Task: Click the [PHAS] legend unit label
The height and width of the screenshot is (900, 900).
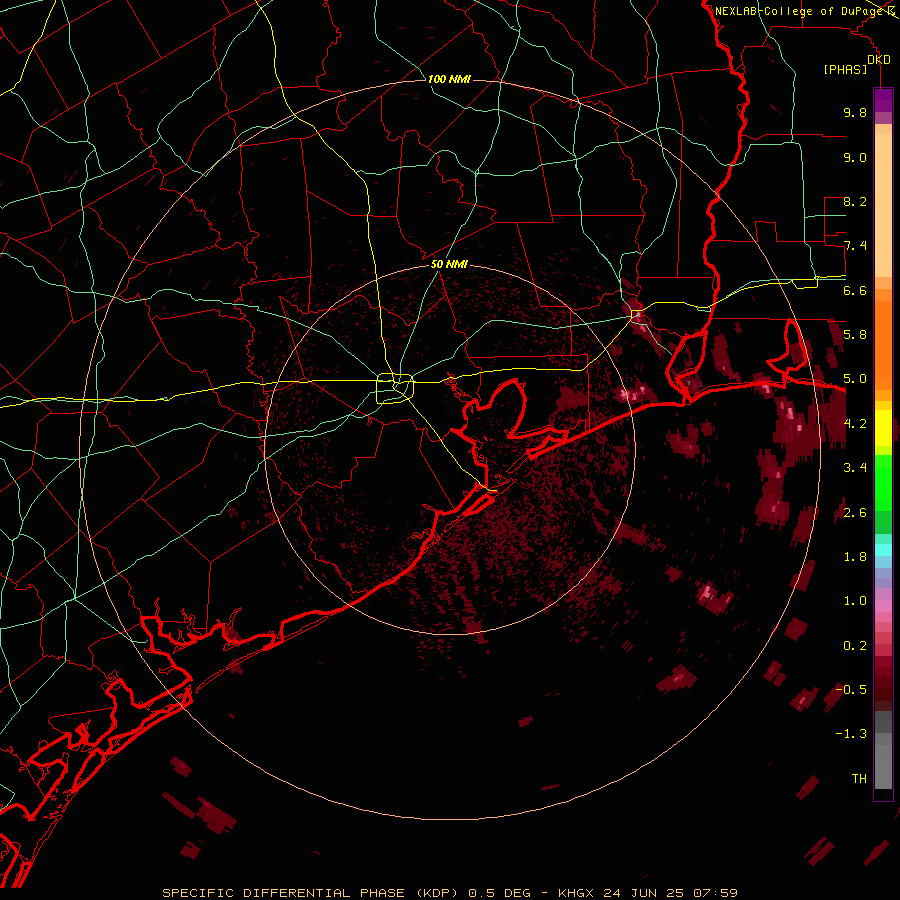Action: coord(845,70)
